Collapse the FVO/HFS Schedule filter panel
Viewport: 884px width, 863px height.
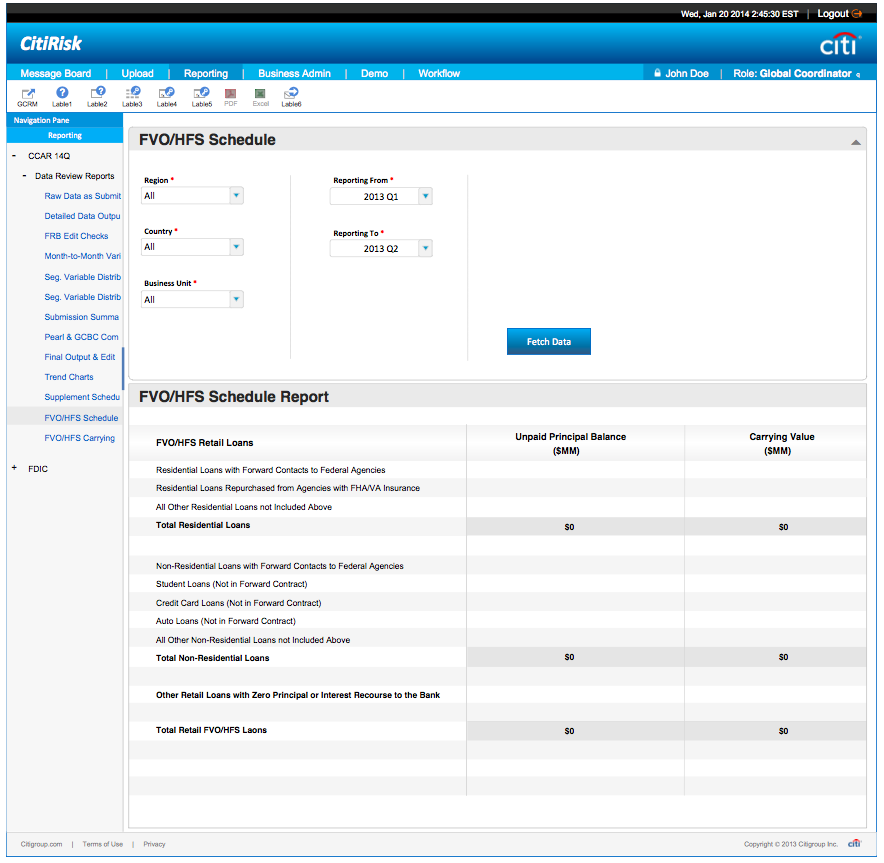856,142
